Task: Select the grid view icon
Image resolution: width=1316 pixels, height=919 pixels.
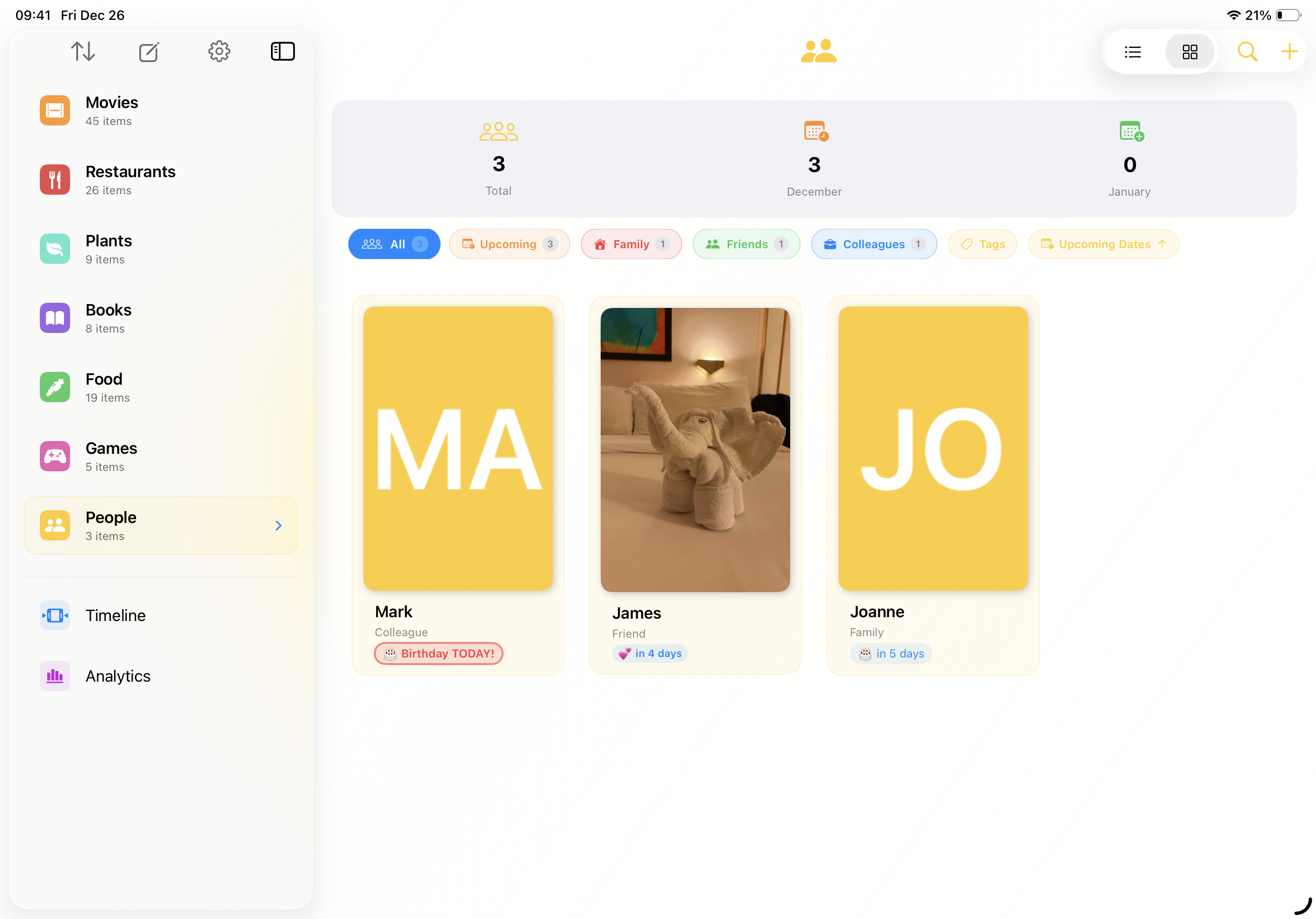Action: [x=1190, y=52]
